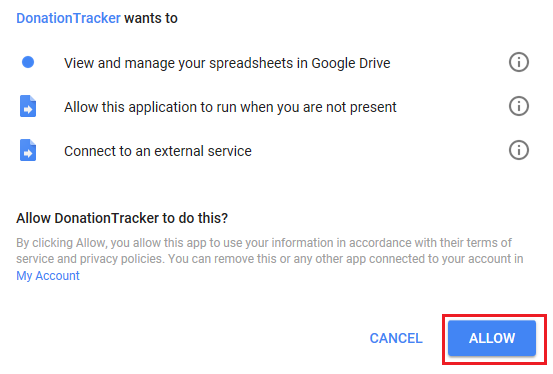The height and width of the screenshot is (374, 553).
Task: Click script icon beside 'Connect to an external service'
Action: coord(28,150)
